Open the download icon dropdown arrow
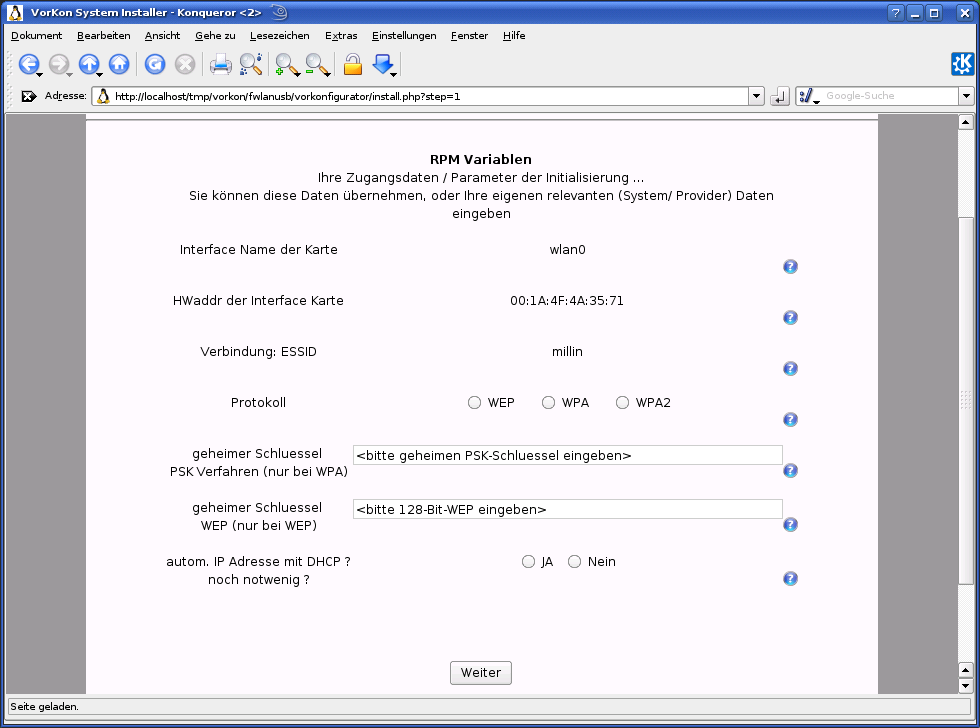 [393, 74]
